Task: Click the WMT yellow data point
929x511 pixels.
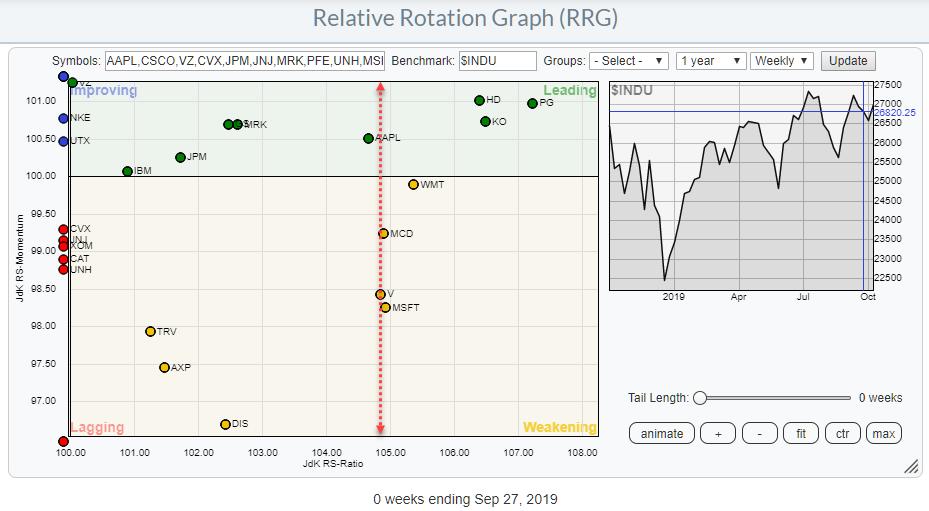Action: tap(413, 185)
